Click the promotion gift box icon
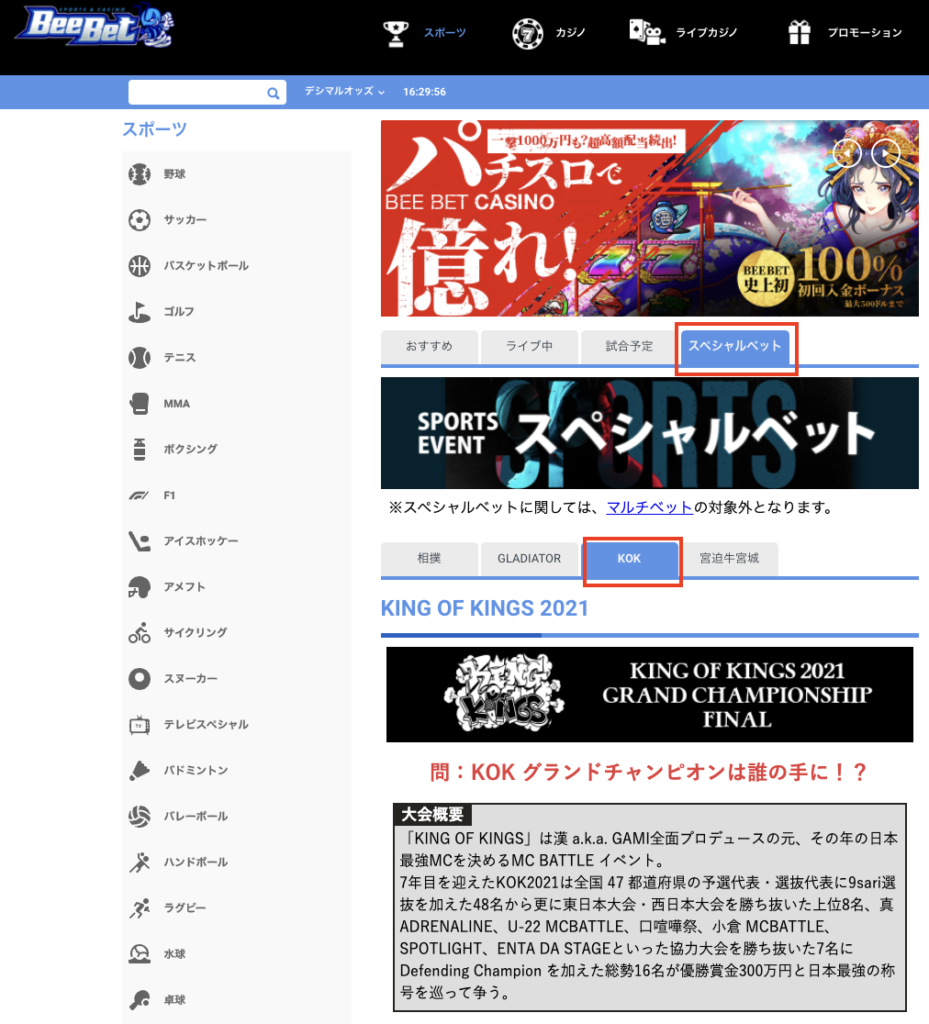The image size is (929, 1024). [799, 32]
